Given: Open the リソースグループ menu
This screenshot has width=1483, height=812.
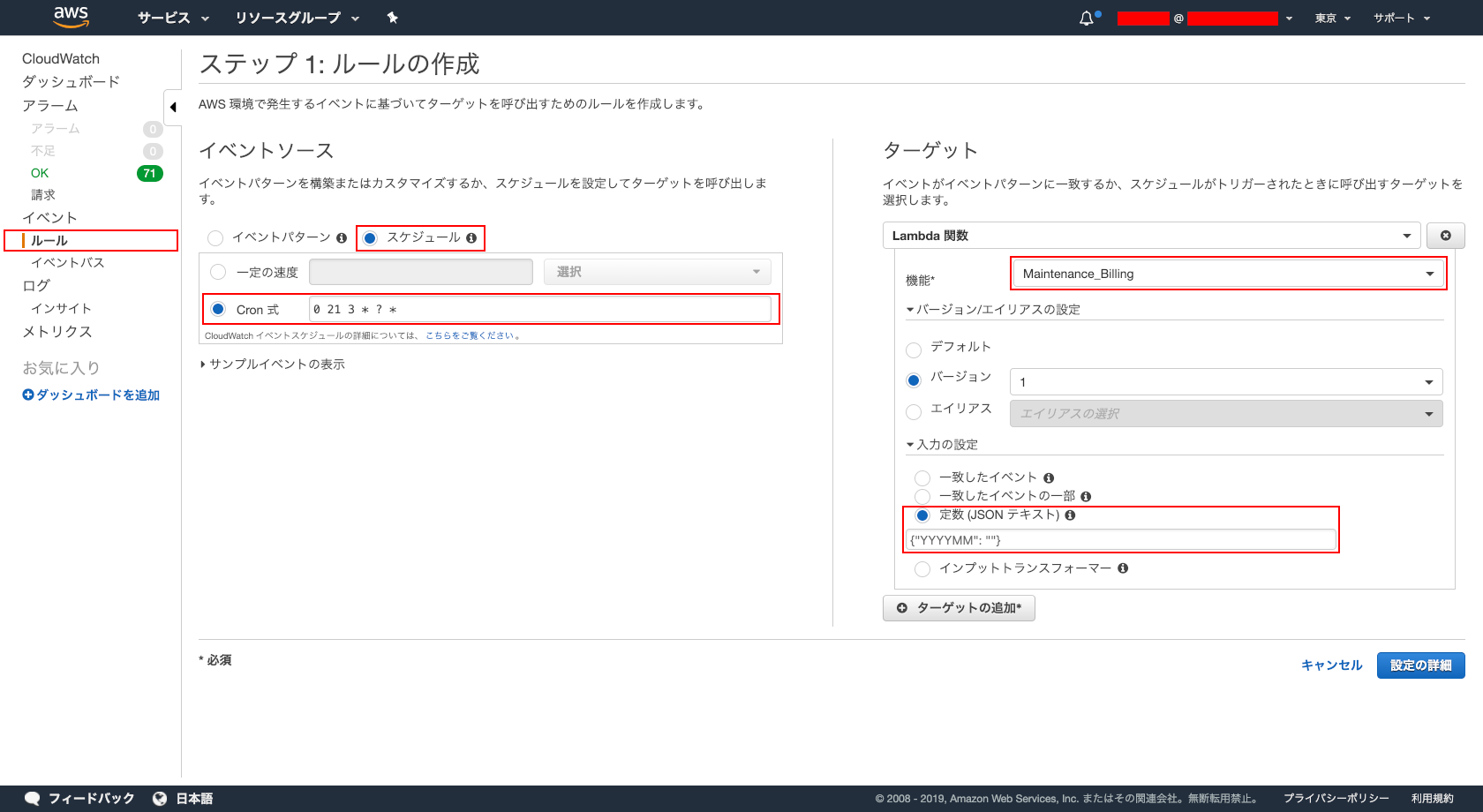Looking at the screenshot, I should 297,18.
